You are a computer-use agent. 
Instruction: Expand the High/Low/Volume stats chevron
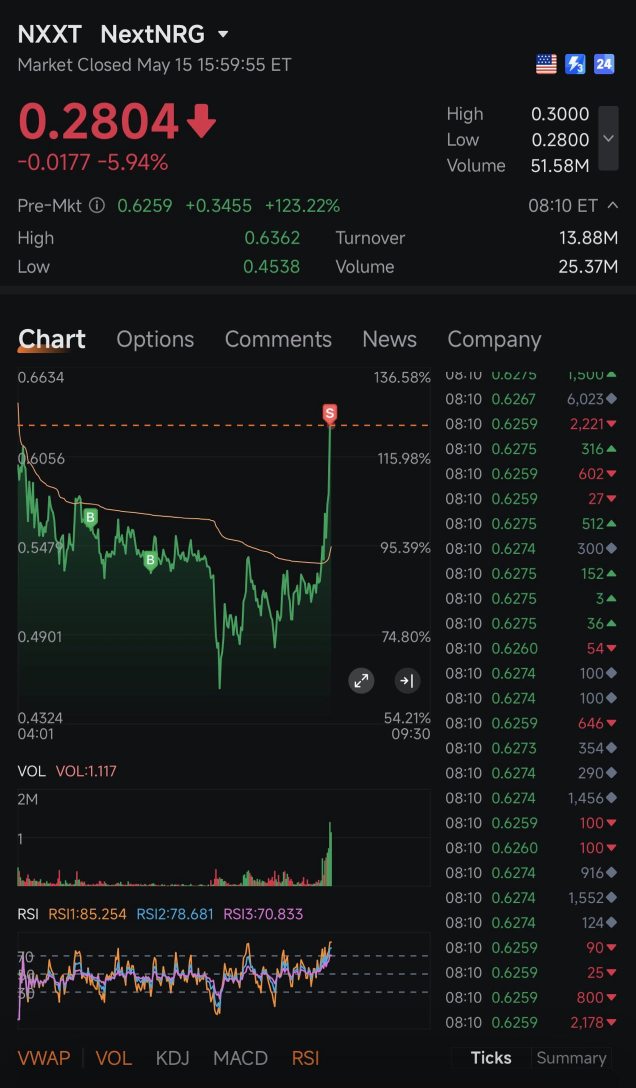pos(608,138)
